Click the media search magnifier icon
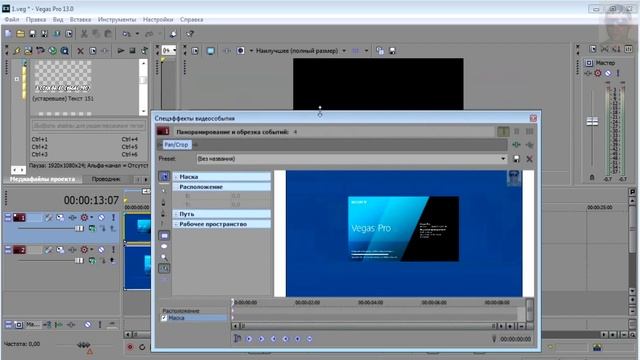640x360 pixels. (64, 51)
